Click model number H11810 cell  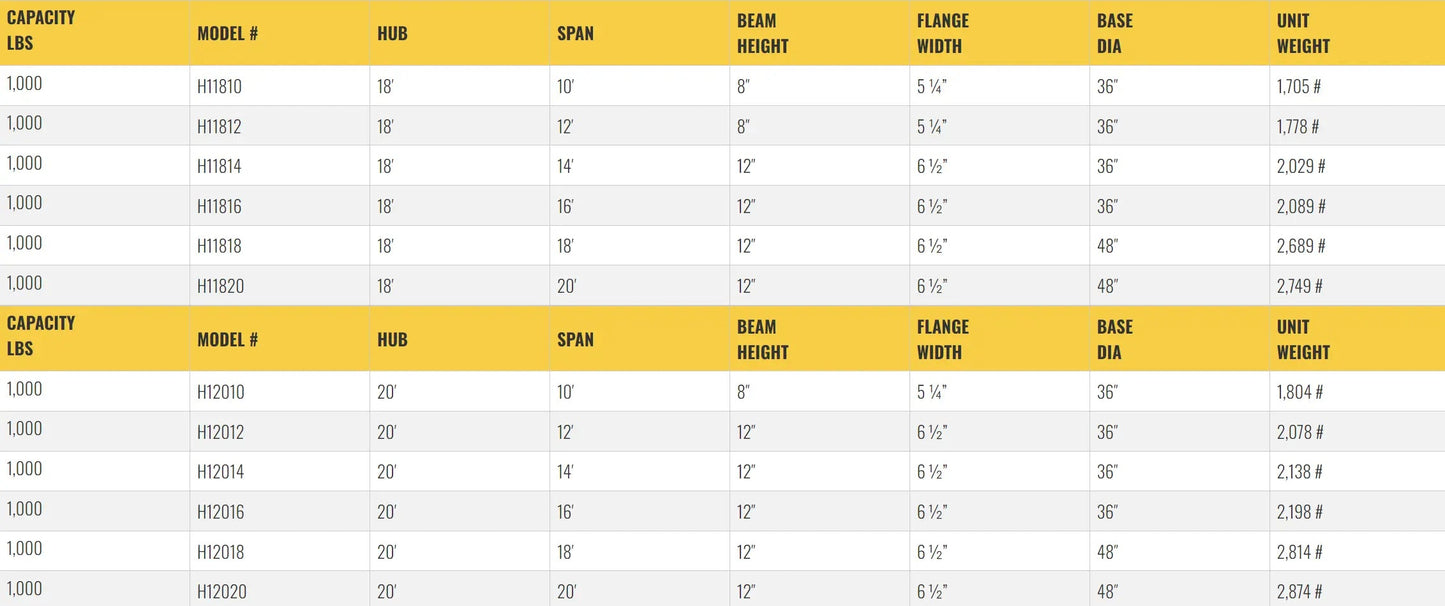[x=219, y=87]
